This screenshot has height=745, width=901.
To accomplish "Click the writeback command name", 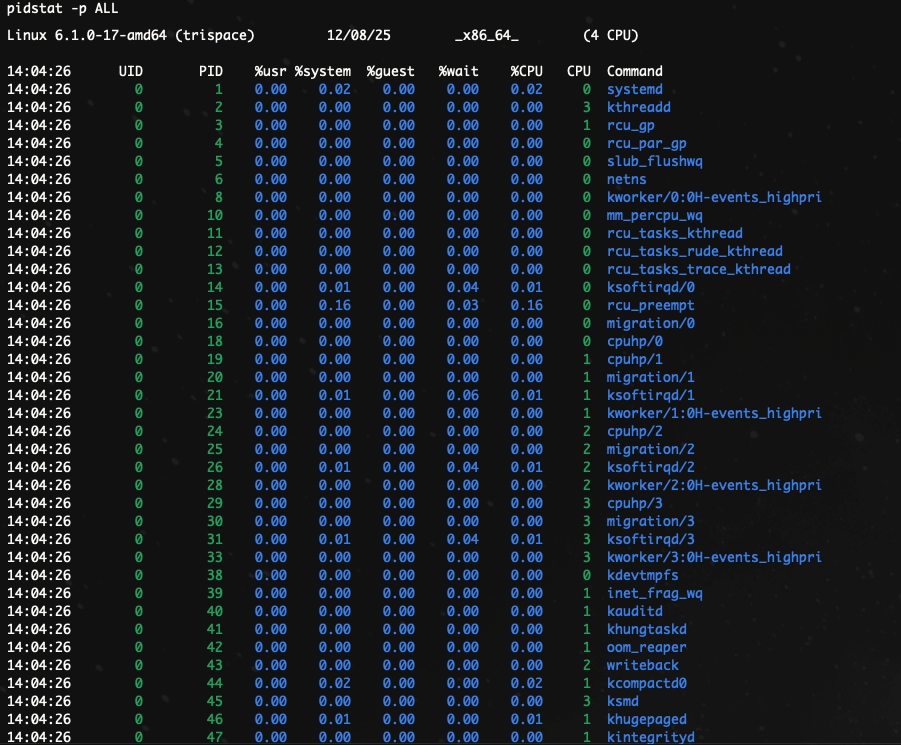I will [x=642, y=665].
